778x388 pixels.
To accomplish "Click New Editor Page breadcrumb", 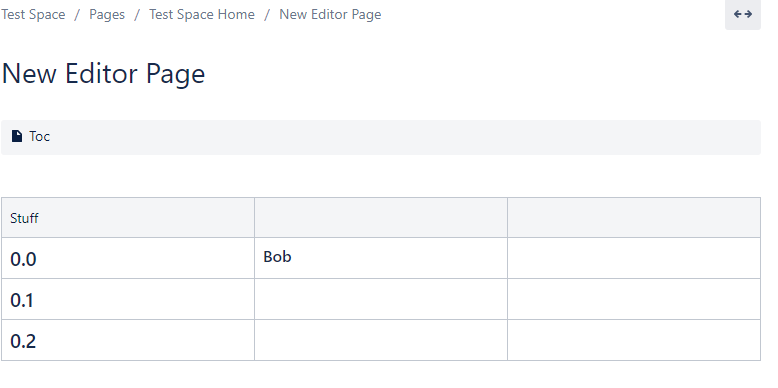I will pyautogui.click(x=330, y=14).
